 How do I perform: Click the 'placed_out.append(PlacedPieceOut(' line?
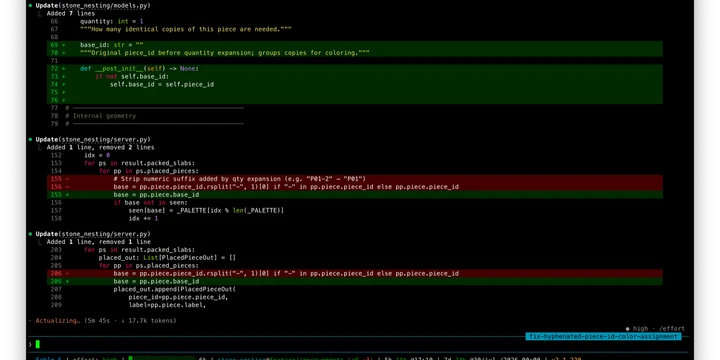click(174, 289)
